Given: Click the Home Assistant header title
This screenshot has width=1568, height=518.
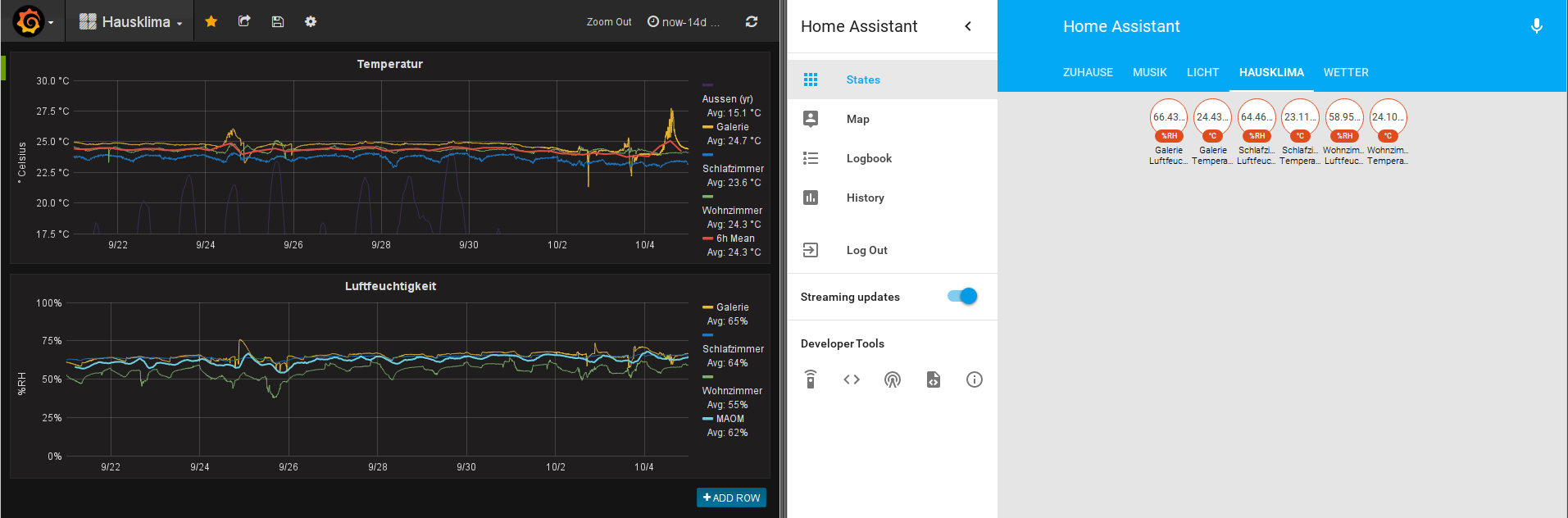Looking at the screenshot, I should 1121,26.
